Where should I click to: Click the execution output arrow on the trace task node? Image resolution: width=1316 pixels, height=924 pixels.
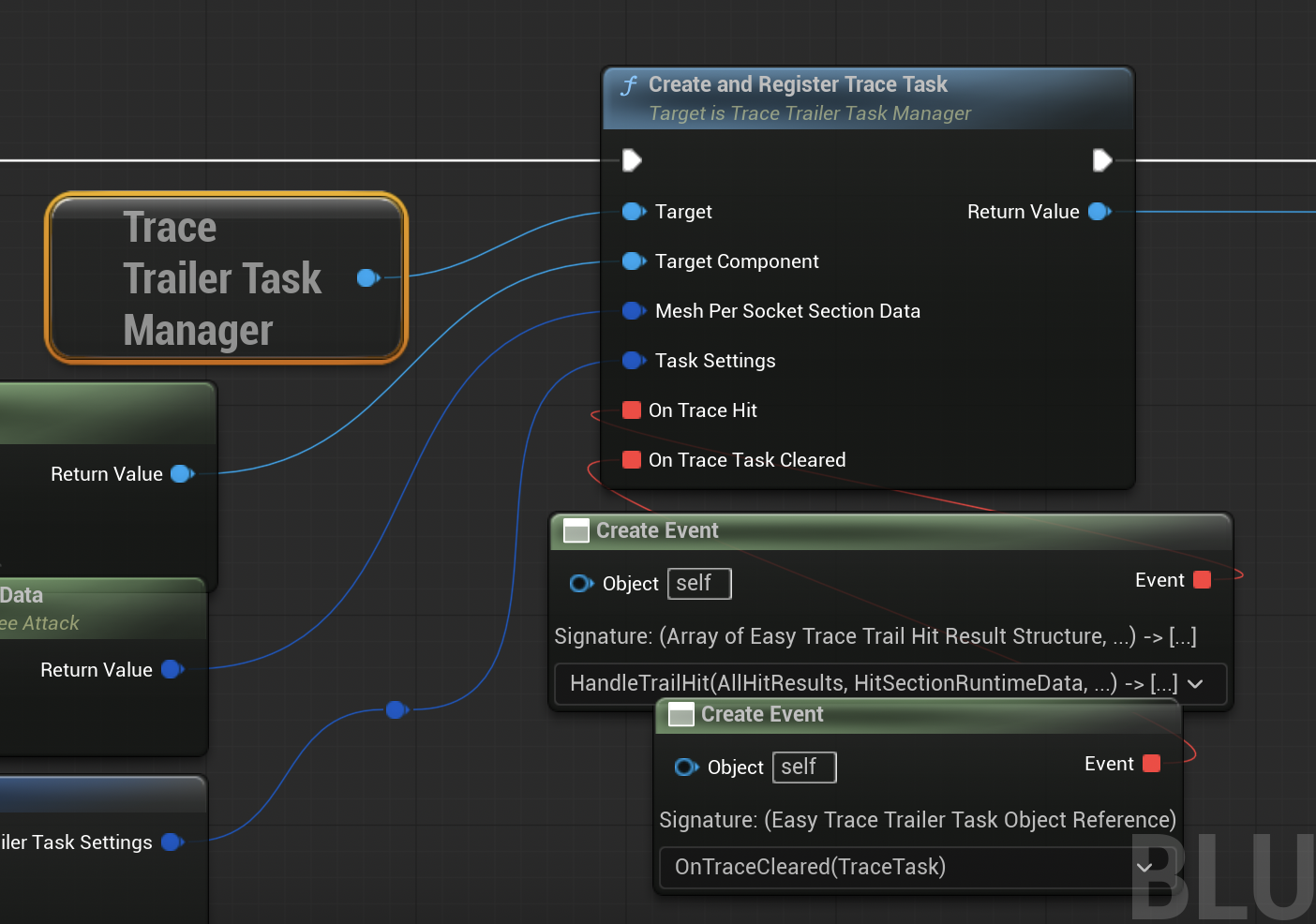pos(1101,159)
